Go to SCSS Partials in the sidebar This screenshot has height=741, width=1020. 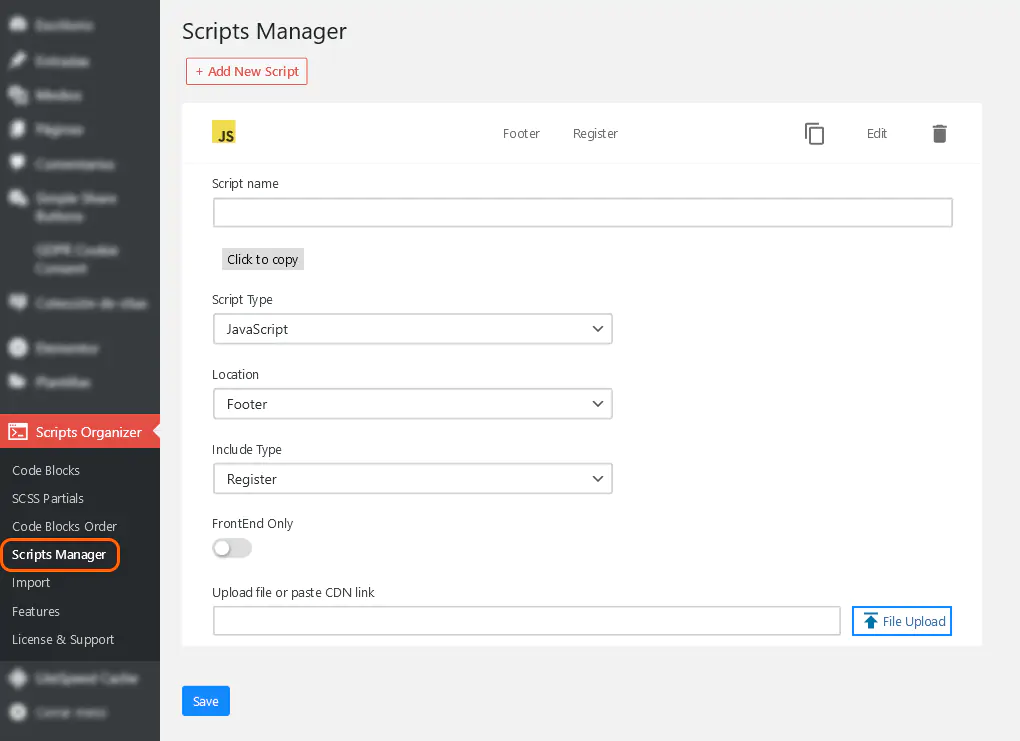click(x=48, y=498)
